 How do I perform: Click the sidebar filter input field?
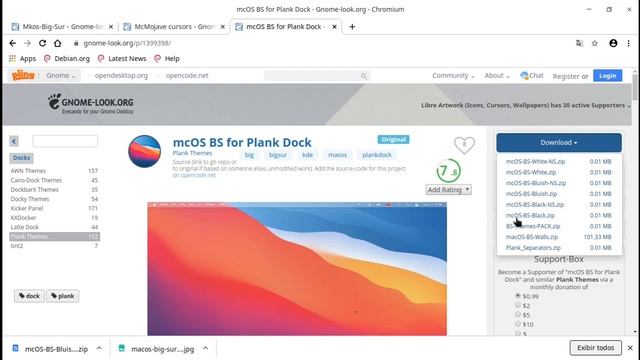pyautogui.click(x=65, y=141)
